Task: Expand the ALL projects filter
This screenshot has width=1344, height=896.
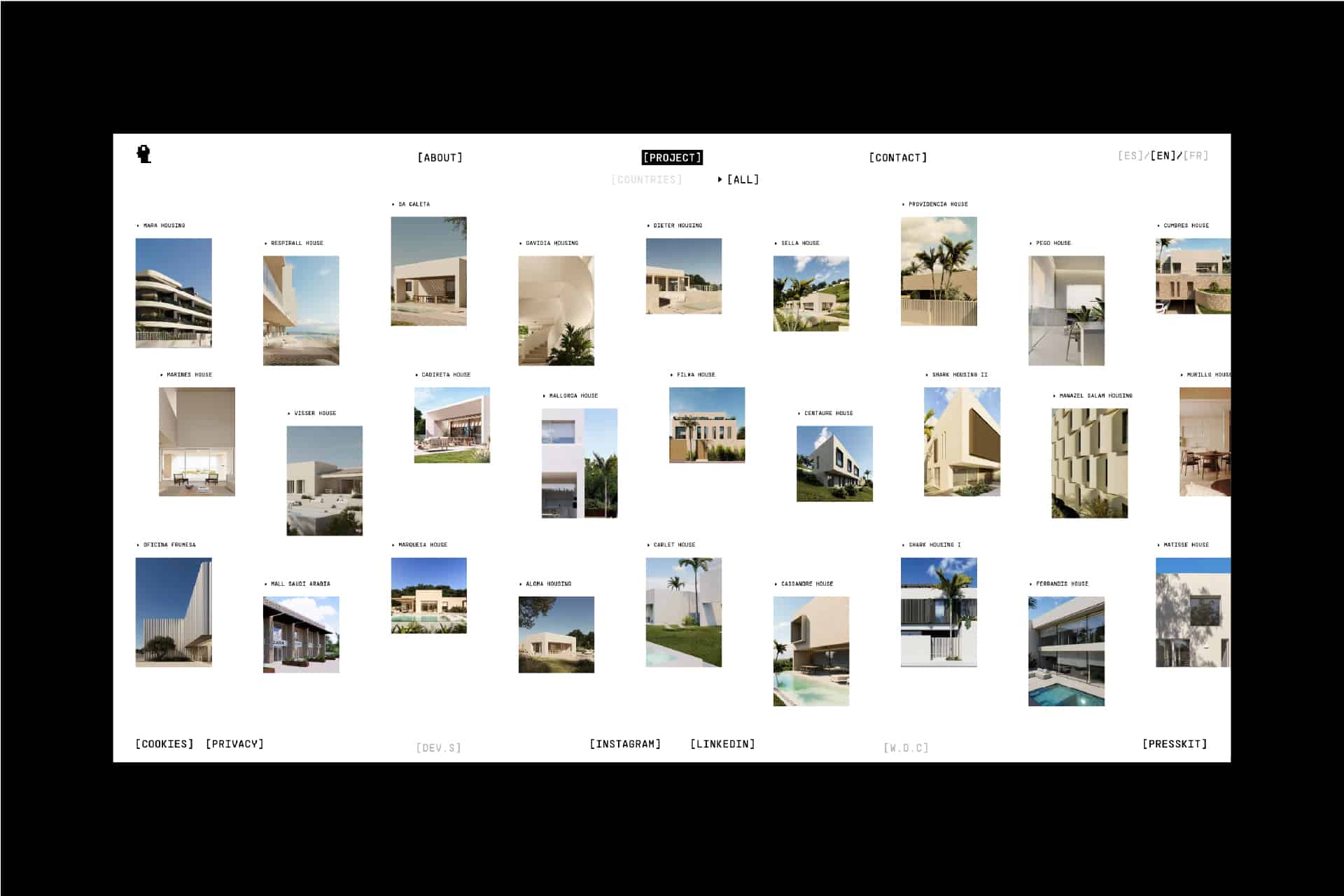Action: pos(742,180)
